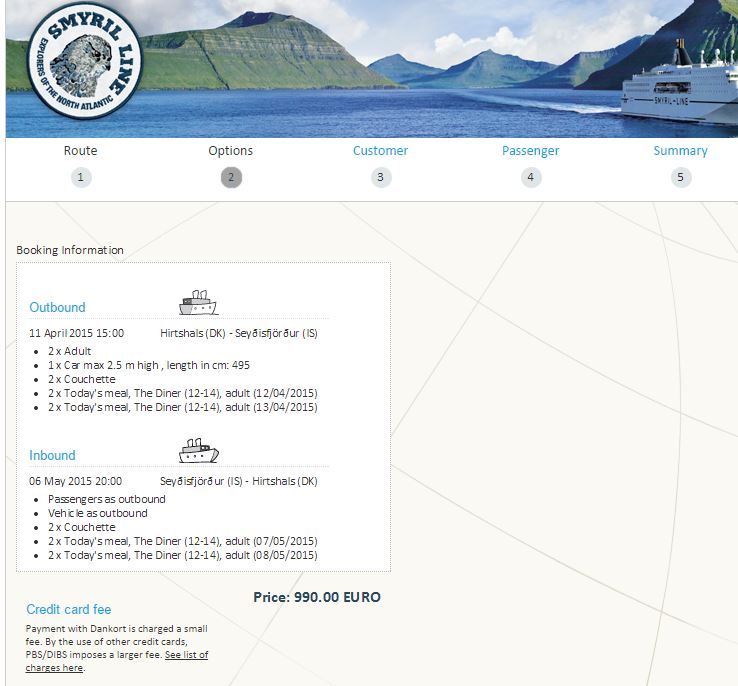Click the inbound '2 x Couchette' line
This screenshot has width=738, height=686.
[x=81, y=527]
